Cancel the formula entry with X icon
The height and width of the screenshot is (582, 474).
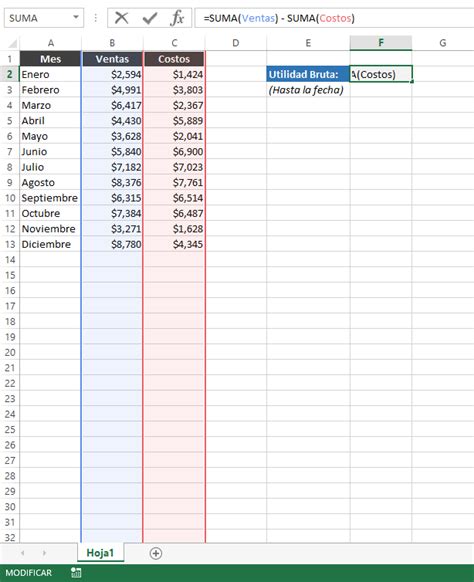[121, 18]
